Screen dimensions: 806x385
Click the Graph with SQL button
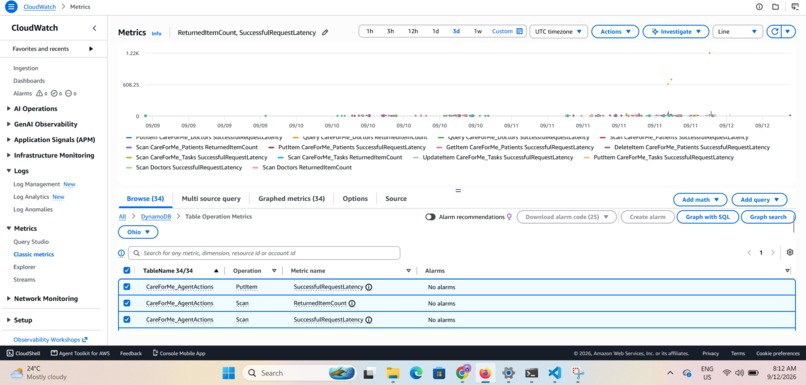[x=707, y=217]
